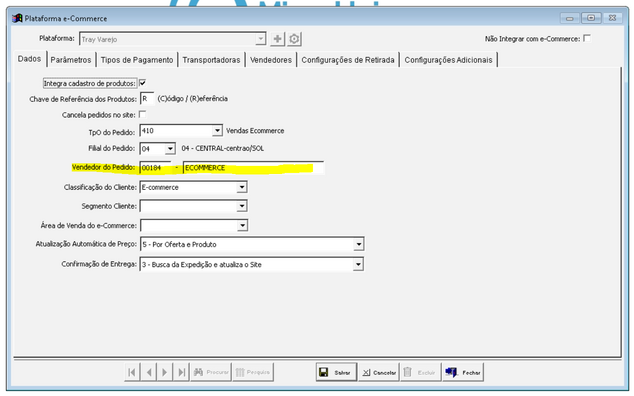The height and width of the screenshot is (396, 634).
Task: Go to the last record
Action: 182,372
